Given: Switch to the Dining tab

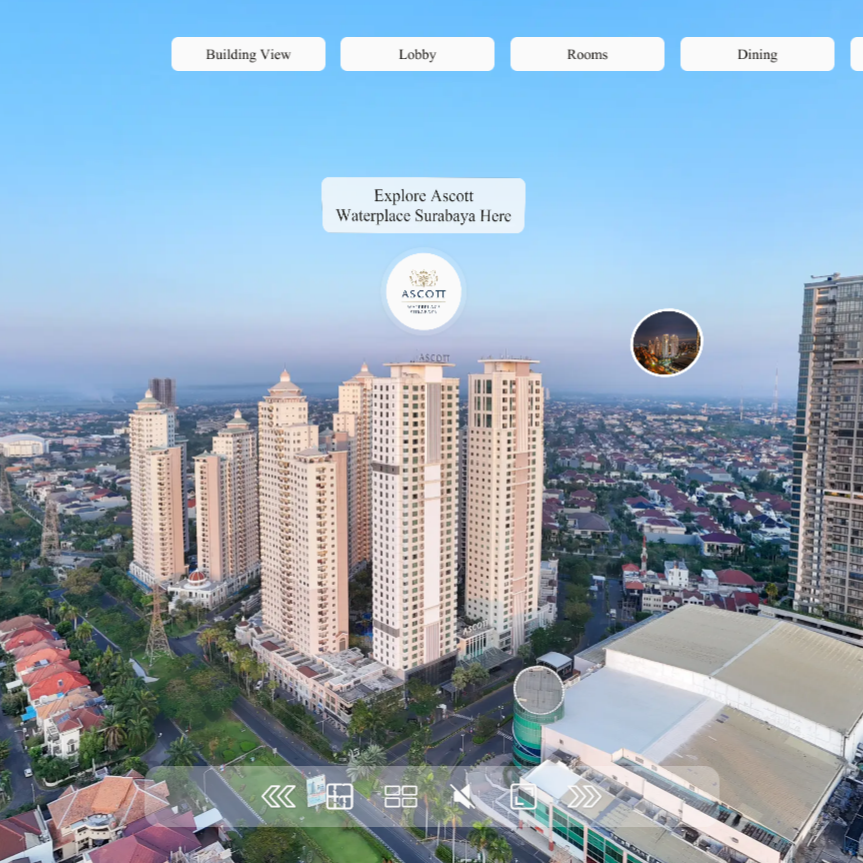Looking at the screenshot, I should tap(757, 54).
